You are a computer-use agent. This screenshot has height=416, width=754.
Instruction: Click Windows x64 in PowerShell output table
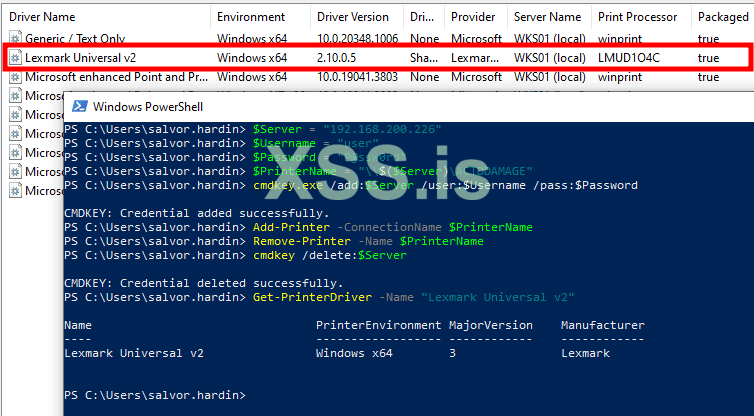coord(354,353)
